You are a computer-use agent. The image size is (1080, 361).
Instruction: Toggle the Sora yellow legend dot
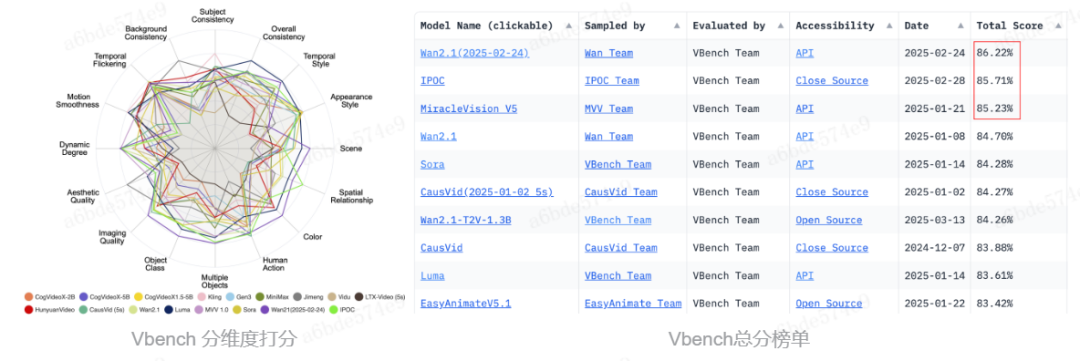pyautogui.click(x=237, y=309)
